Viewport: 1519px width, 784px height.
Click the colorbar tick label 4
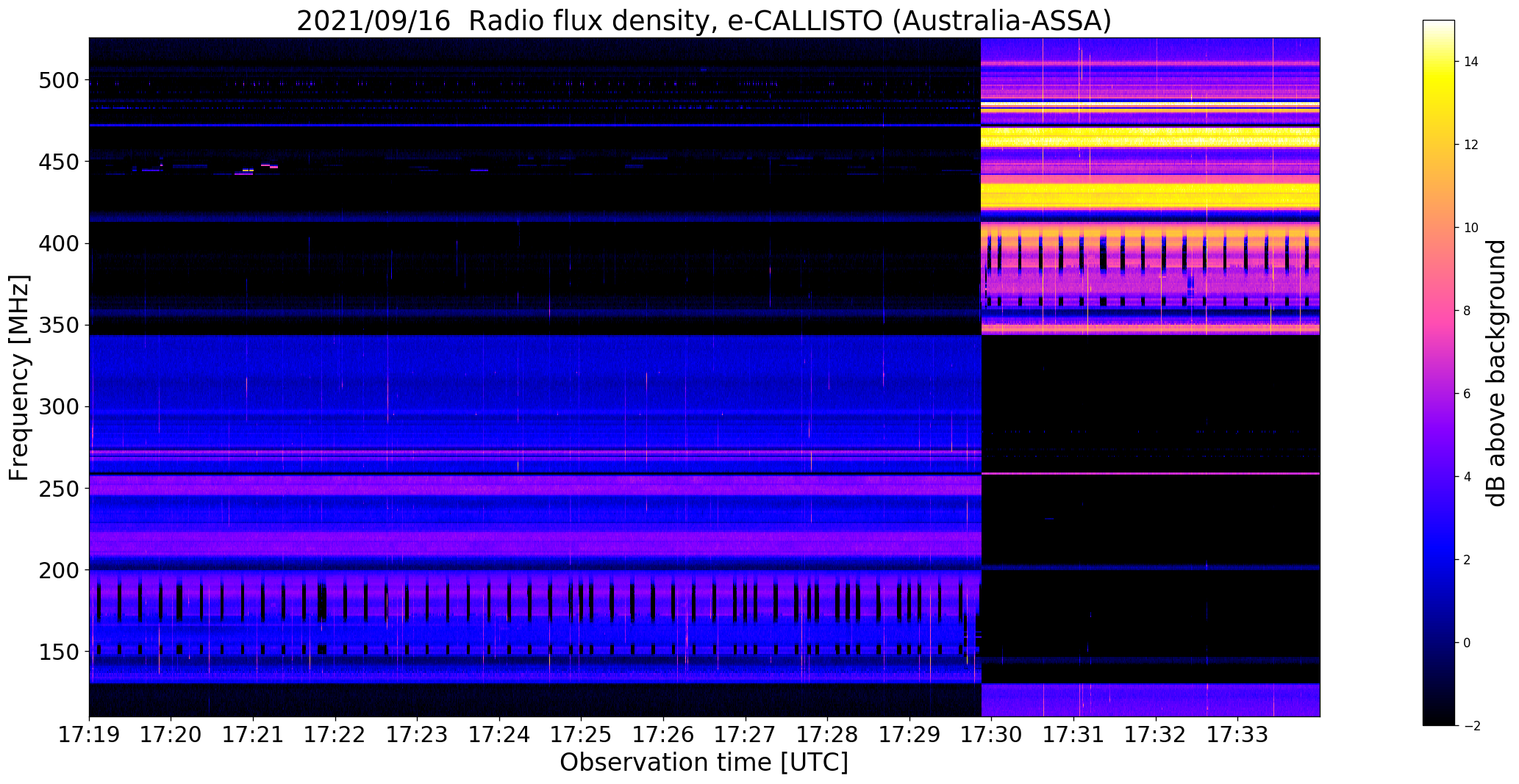1468,477
